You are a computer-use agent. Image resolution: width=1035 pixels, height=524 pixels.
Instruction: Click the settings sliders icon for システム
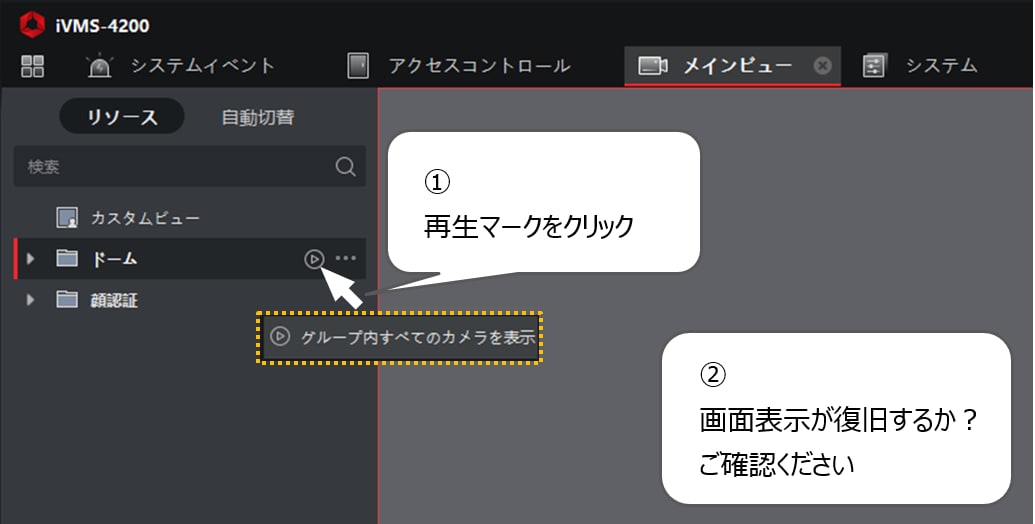[x=873, y=65]
